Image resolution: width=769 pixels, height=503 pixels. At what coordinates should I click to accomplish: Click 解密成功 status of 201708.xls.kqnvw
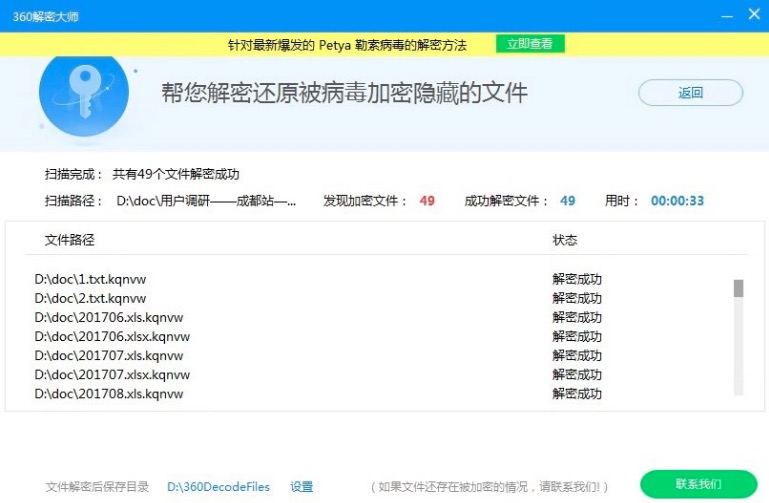click(x=577, y=394)
